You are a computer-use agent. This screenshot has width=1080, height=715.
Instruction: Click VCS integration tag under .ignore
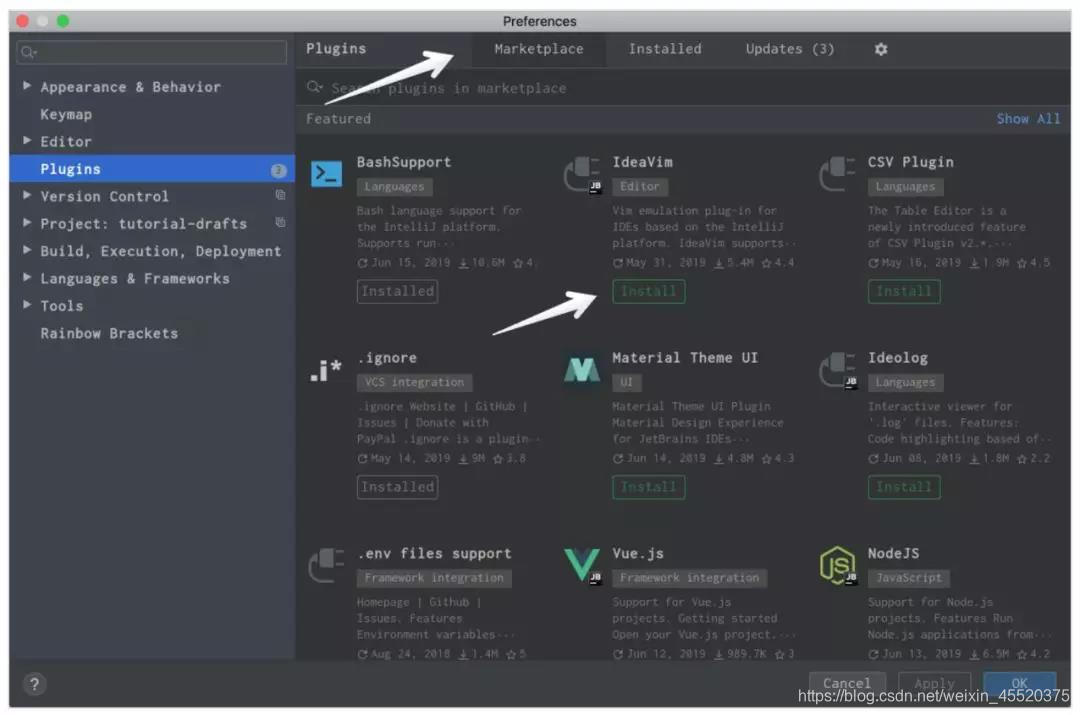point(414,382)
